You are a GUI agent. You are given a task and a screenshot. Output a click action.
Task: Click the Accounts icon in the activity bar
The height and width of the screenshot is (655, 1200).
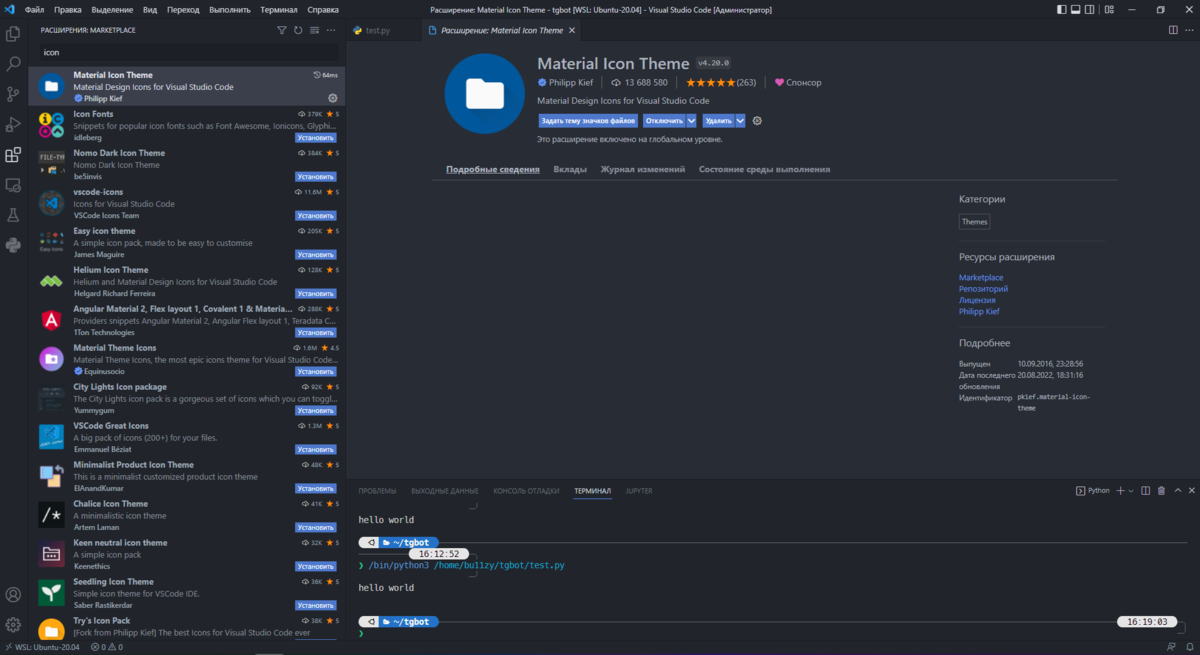pos(13,594)
